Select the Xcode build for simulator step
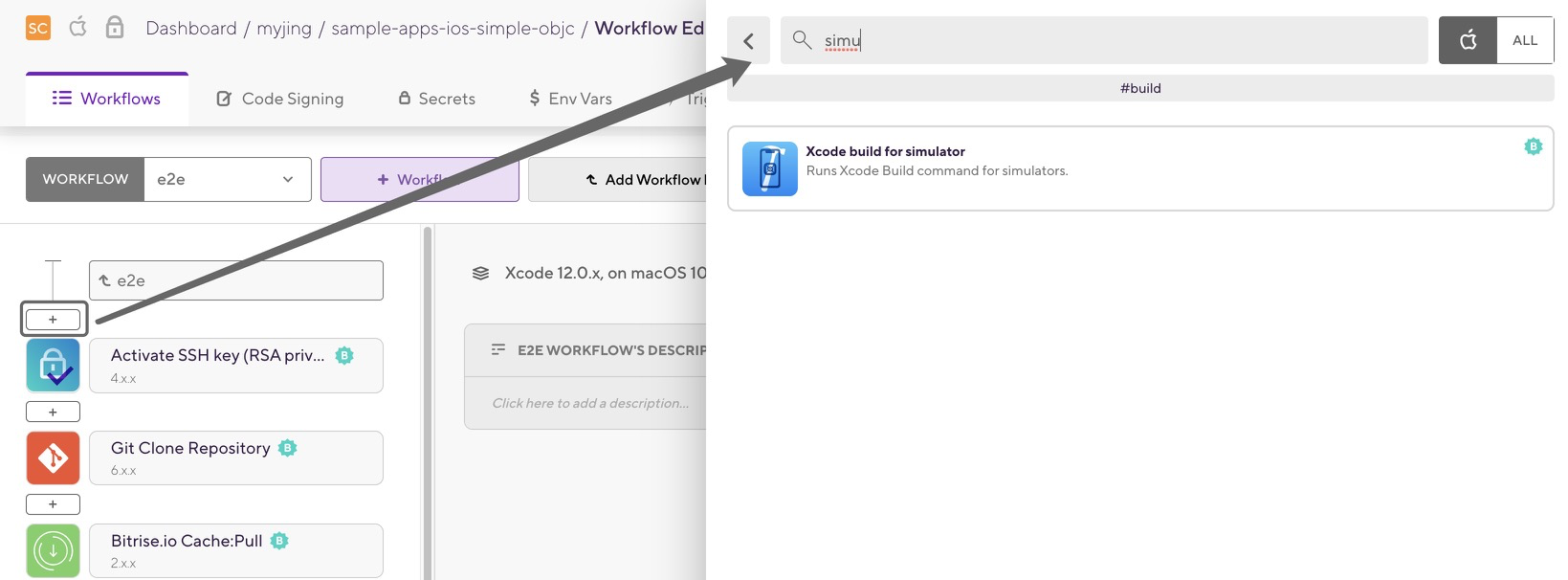Viewport: 1568px width, 580px height. [1140, 168]
